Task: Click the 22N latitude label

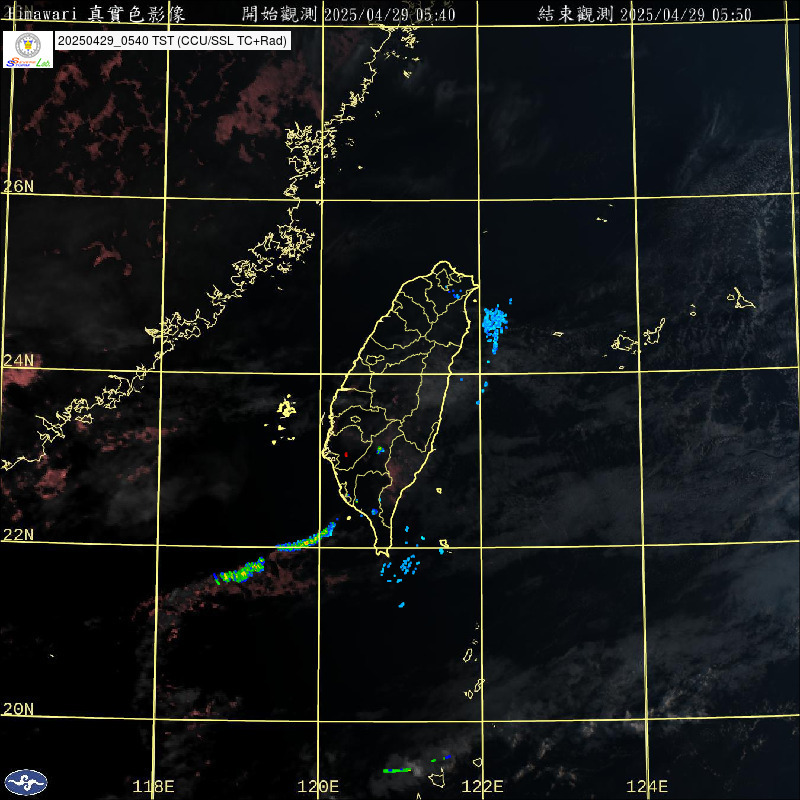Action: [x=19, y=535]
